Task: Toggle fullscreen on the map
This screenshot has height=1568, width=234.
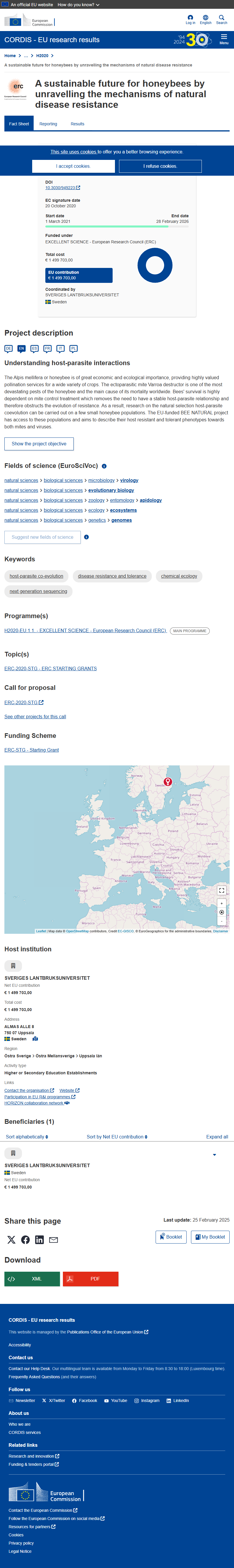Action: pyautogui.click(x=222, y=890)
